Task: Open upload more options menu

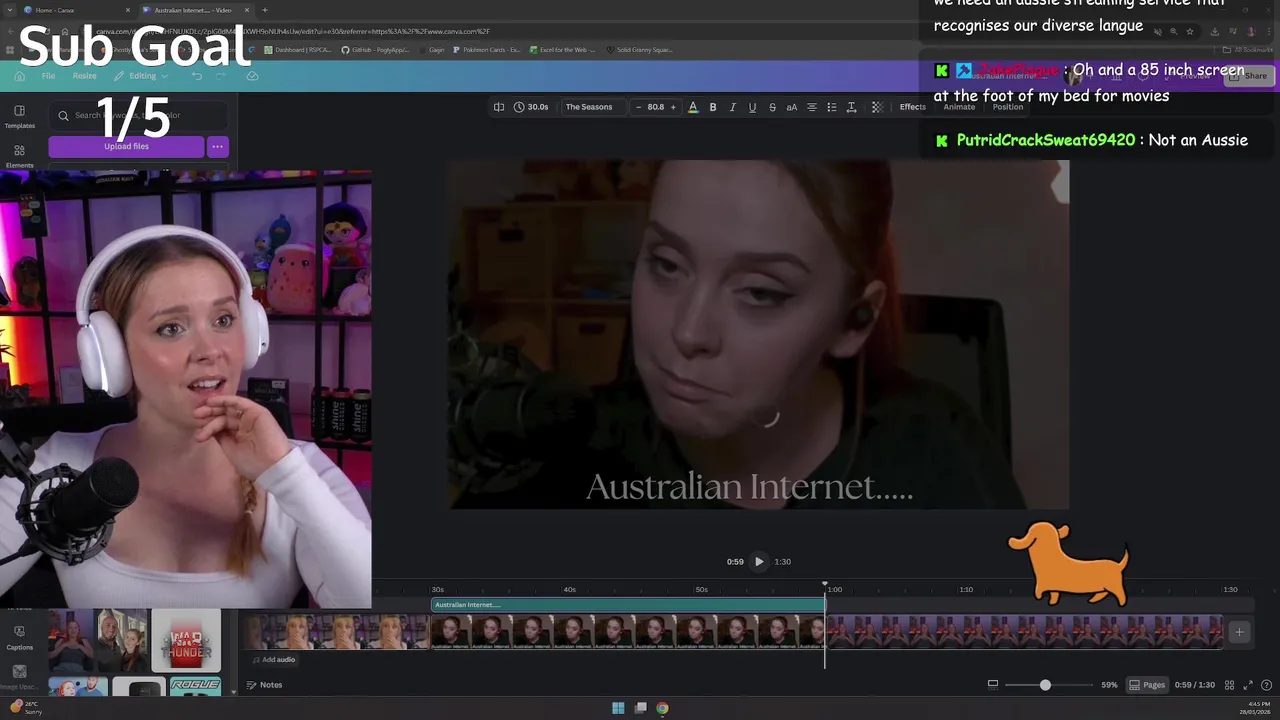Action: [x=217, y=146]
